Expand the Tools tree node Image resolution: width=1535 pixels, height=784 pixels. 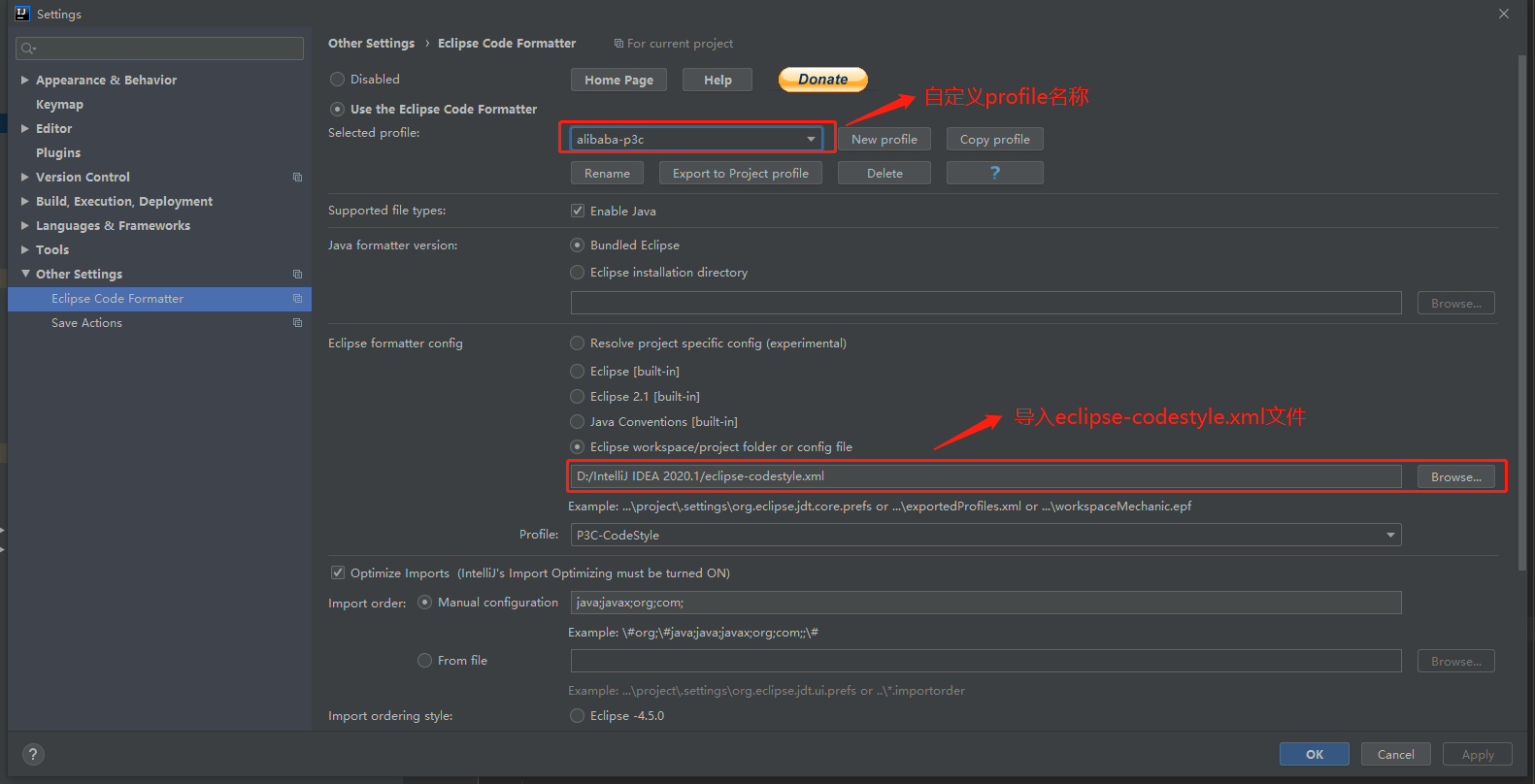[x=25, y=250]
